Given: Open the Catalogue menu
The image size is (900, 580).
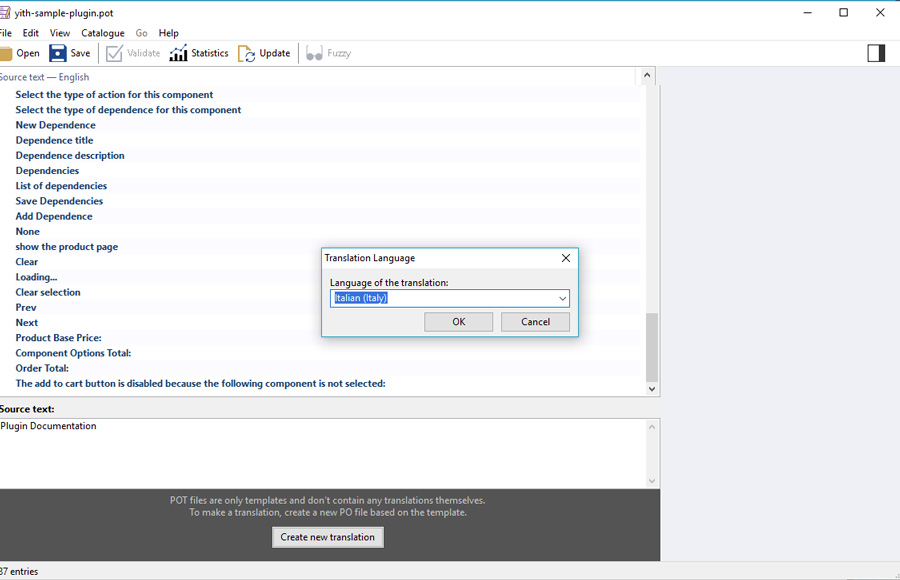Looking at the screenshot, I should point(103,33).
